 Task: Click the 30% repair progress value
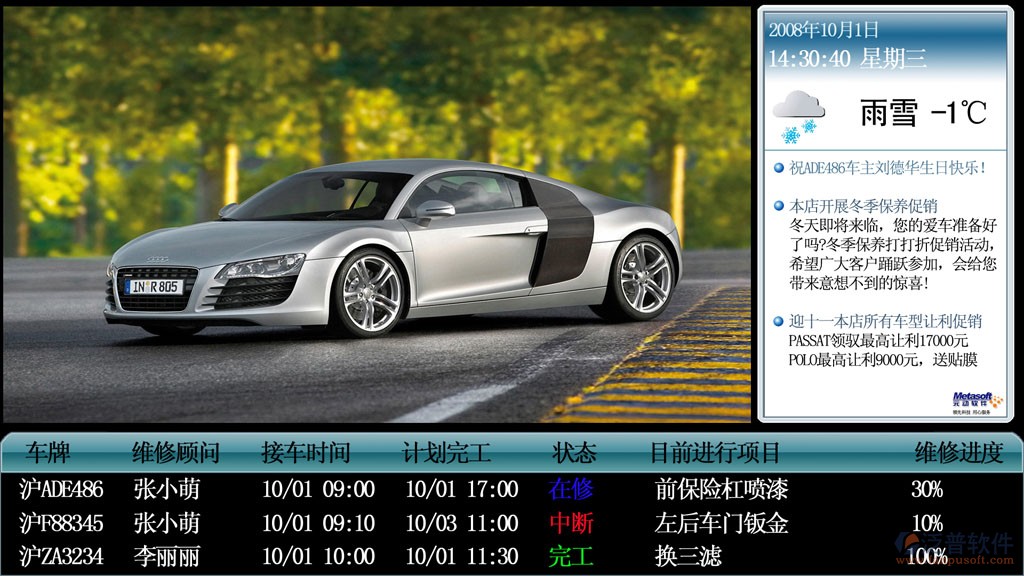[x=927, y=489]
